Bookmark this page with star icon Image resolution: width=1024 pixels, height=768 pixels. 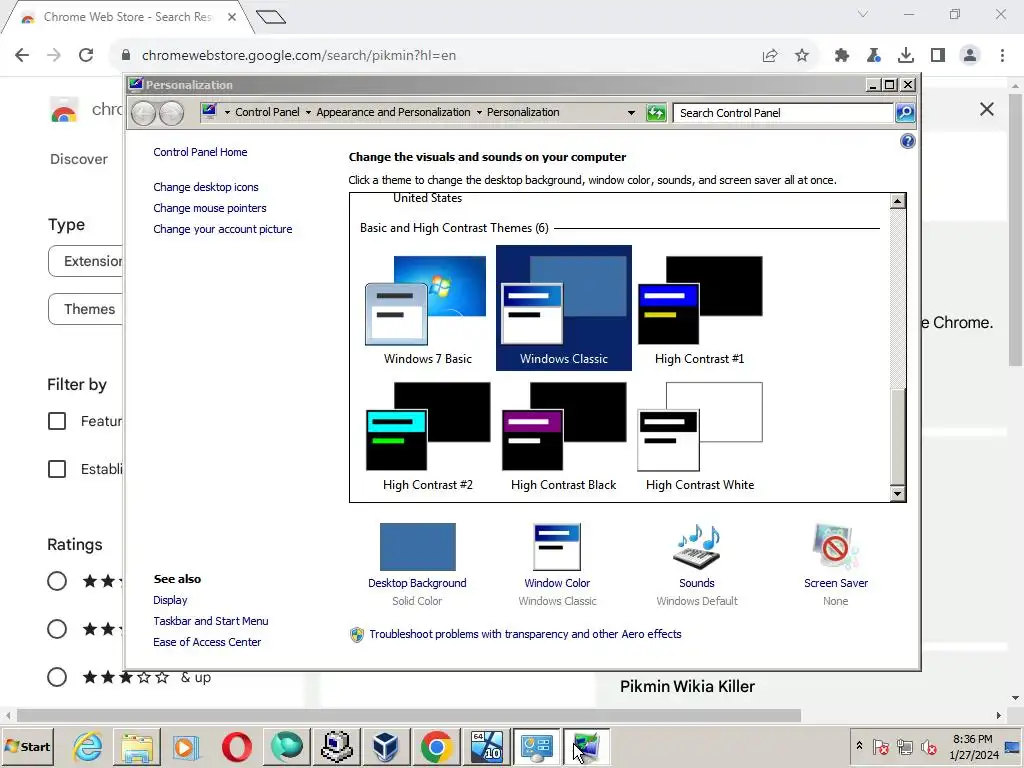[x=802, y=56]
